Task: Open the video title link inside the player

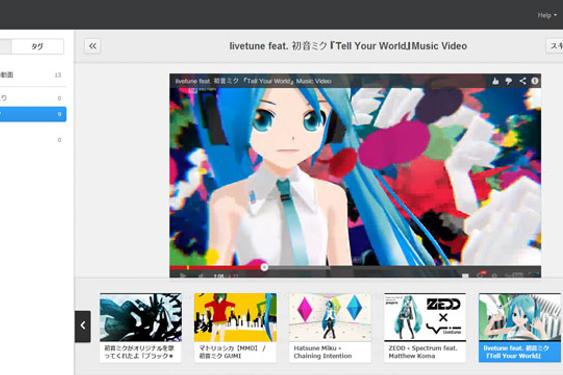Action: [253, 81]
